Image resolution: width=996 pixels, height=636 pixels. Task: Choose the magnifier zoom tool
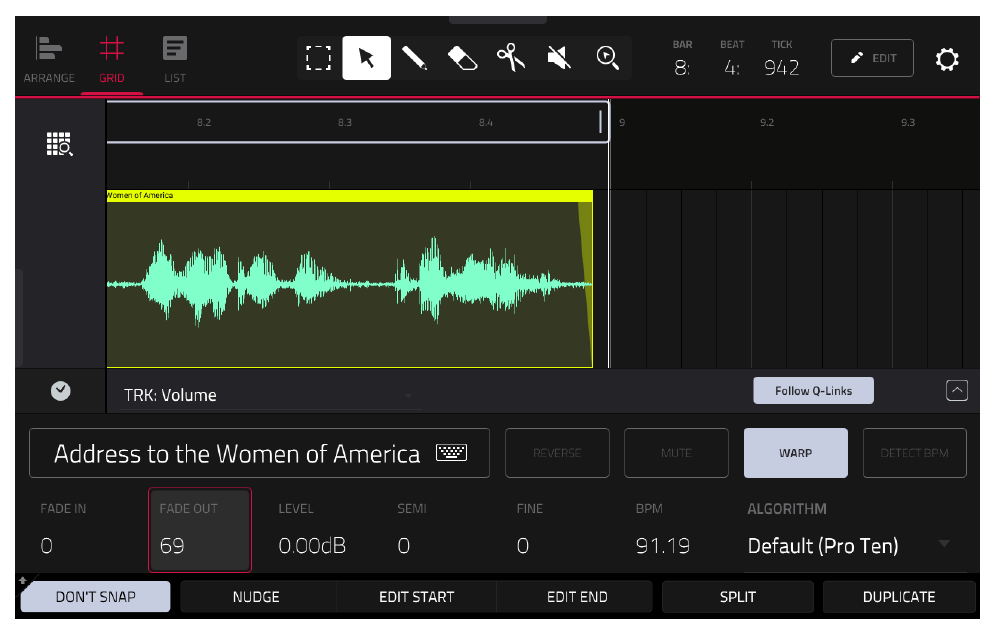(607, 58)
